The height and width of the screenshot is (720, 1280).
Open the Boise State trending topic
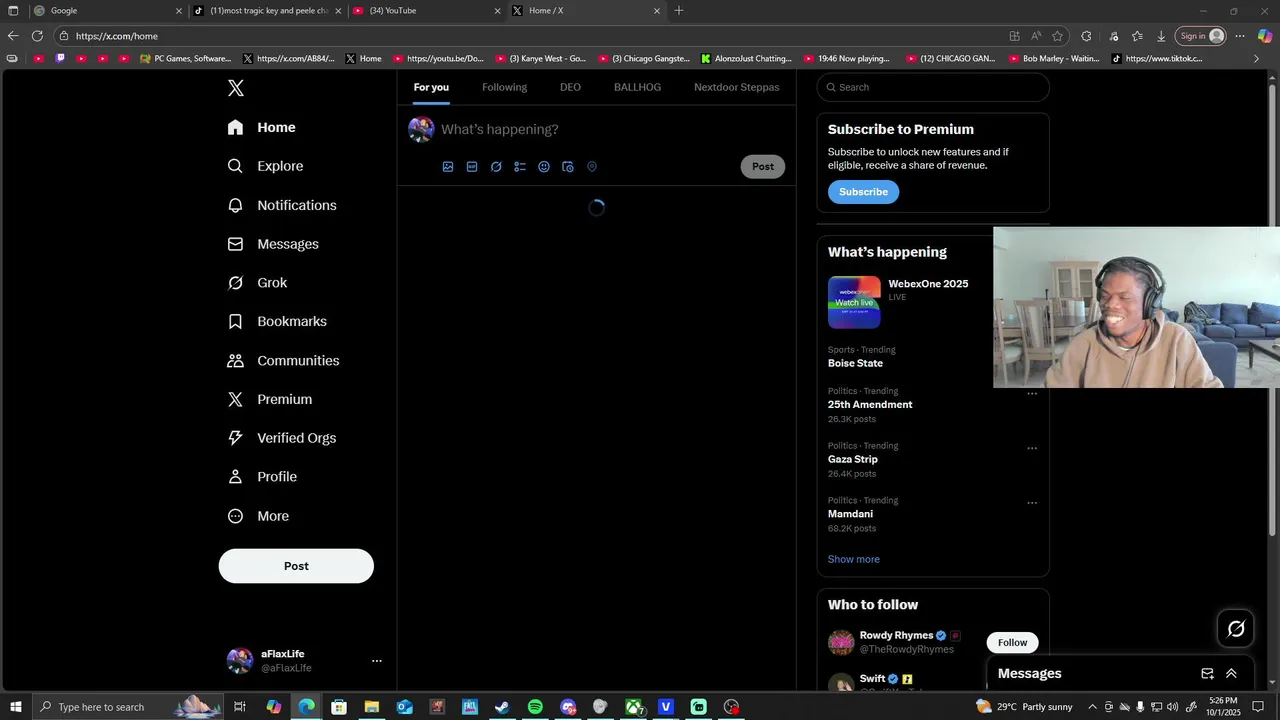pos(855,363)
